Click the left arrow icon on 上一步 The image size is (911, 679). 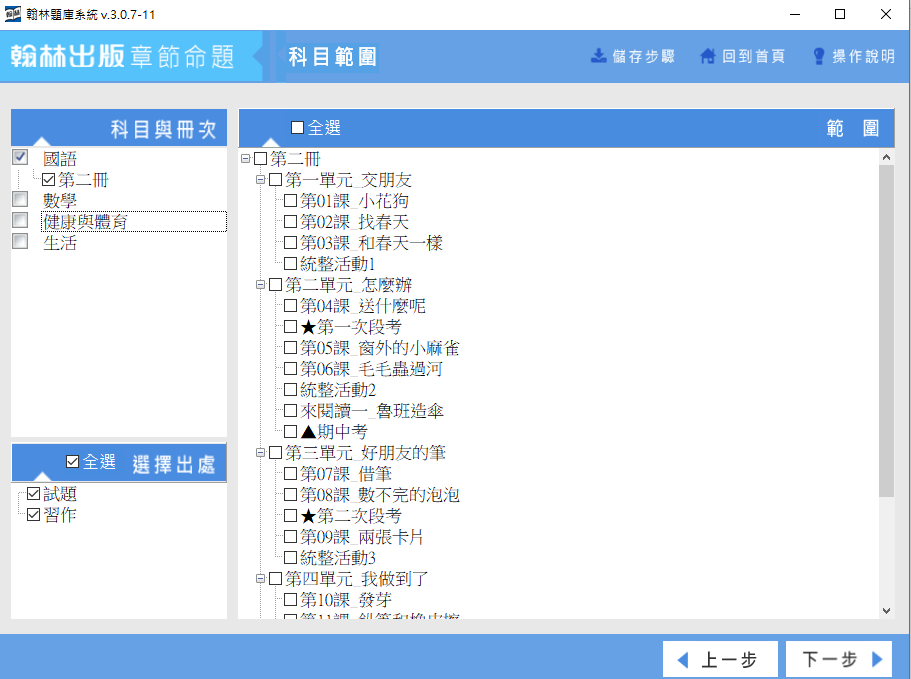tap(683, 660)
